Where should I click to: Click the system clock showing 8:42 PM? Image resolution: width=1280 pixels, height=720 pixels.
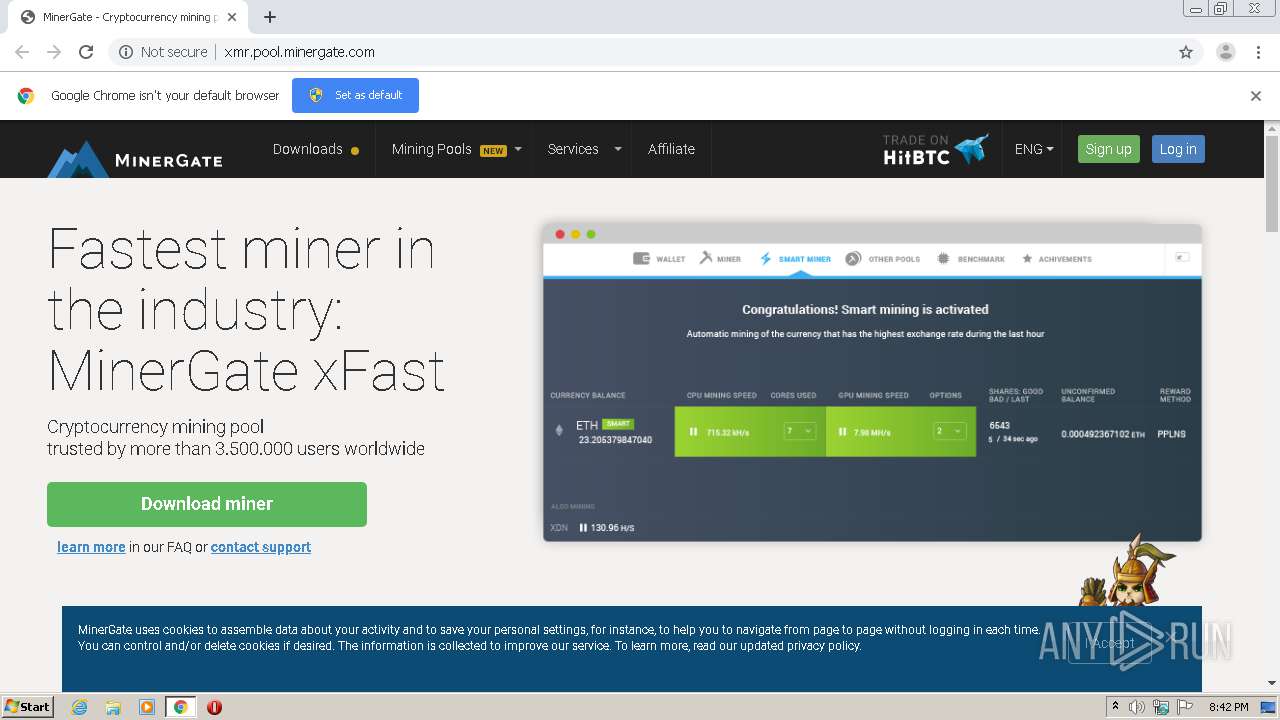click(x=1228, y=707)
